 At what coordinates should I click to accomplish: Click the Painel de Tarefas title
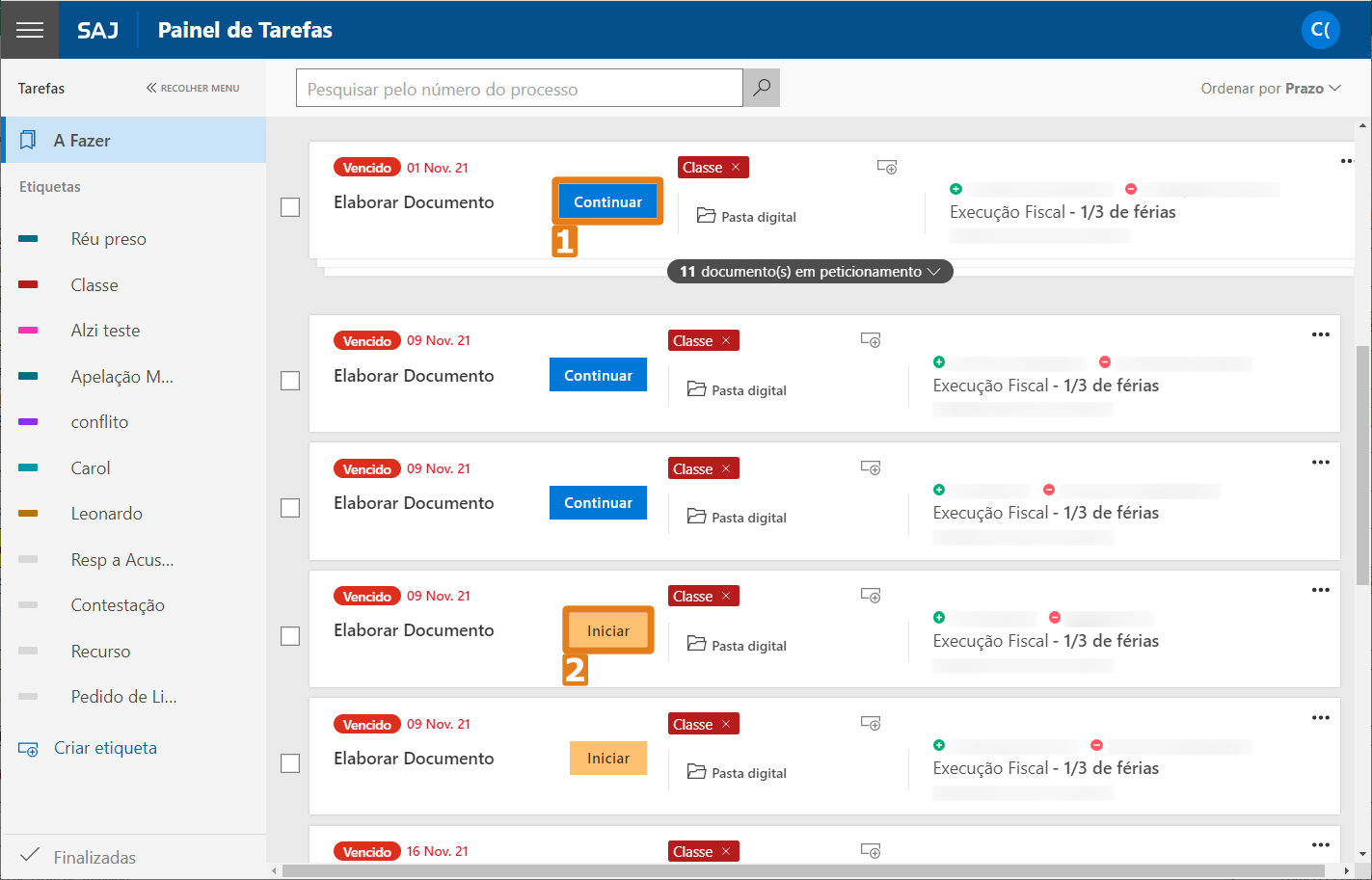(245, 30)
